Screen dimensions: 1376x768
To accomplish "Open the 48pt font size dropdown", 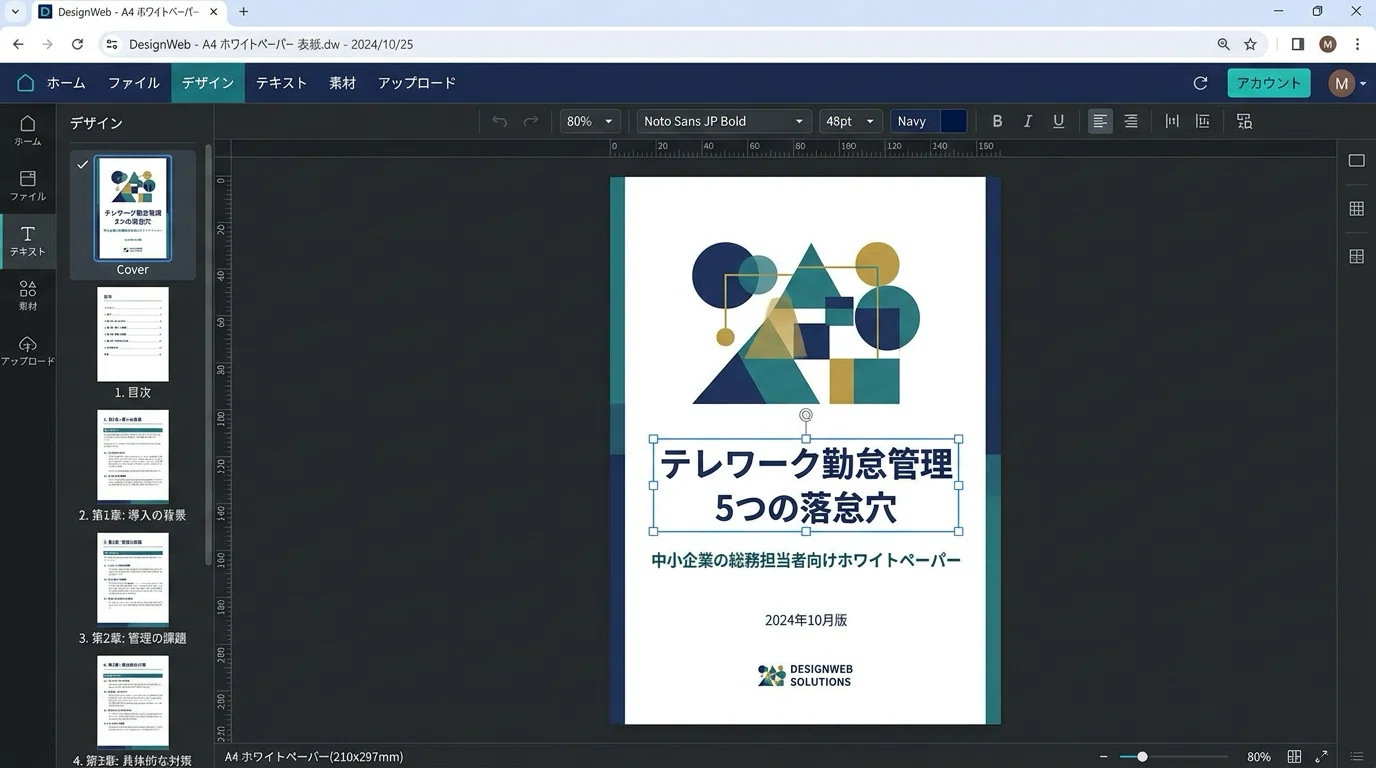I will [x=851, y=121].
